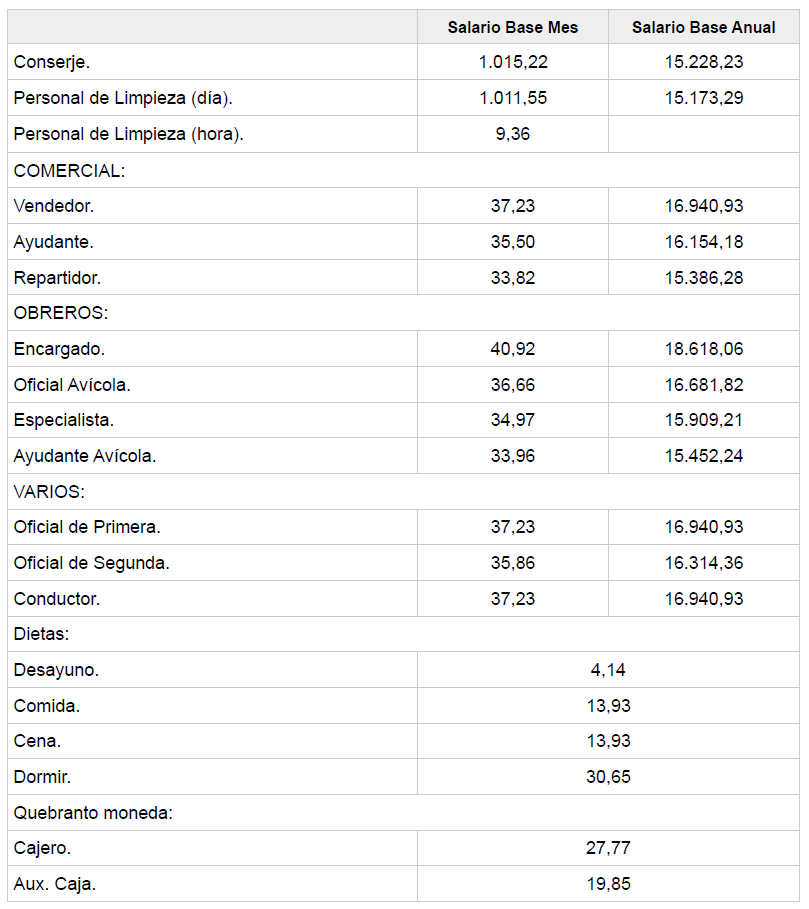Select Repartidor base value 33,82

pyautogui.click(x=513, y=277)
